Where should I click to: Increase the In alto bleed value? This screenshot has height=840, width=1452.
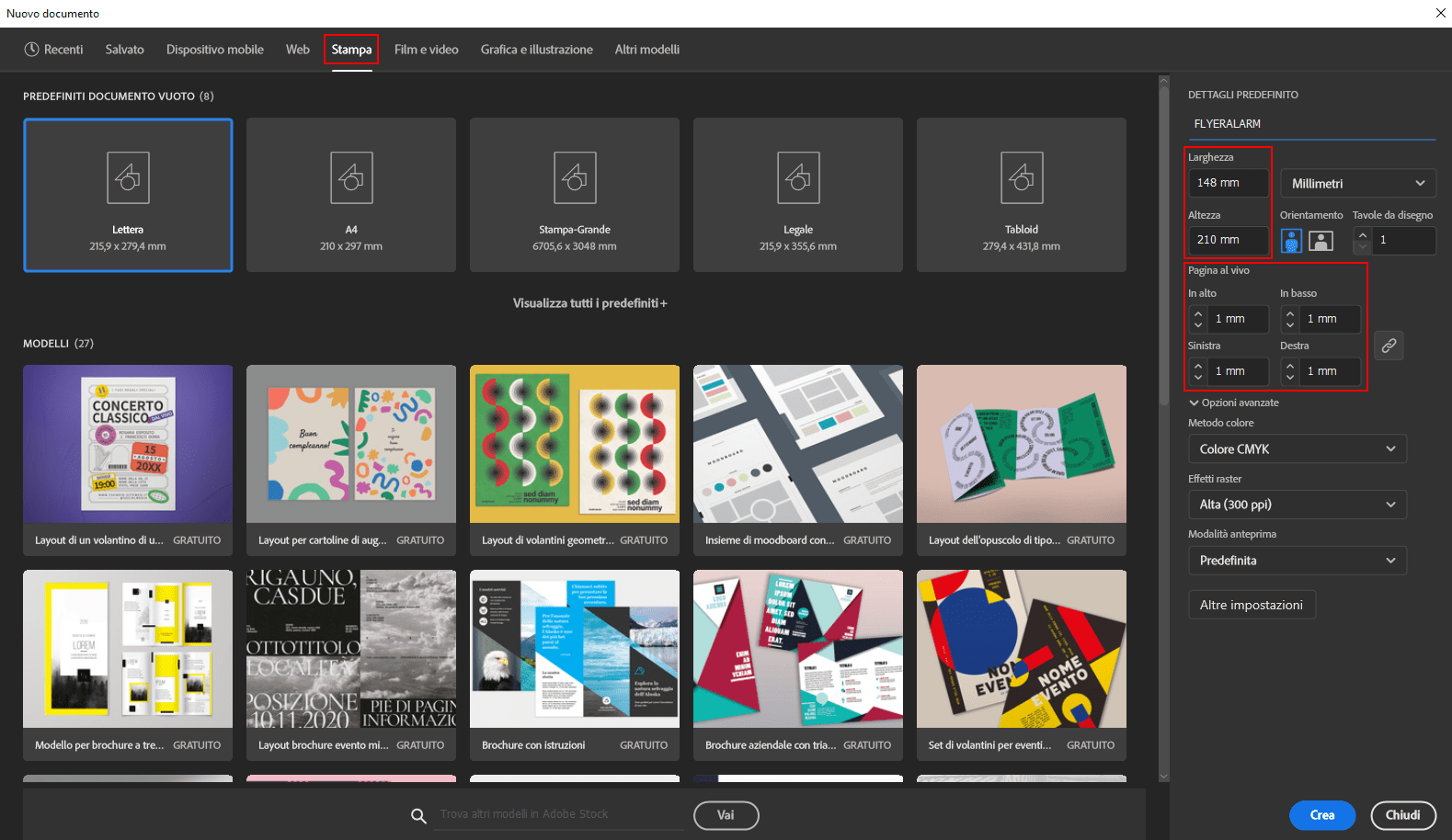coord(1198,313)
